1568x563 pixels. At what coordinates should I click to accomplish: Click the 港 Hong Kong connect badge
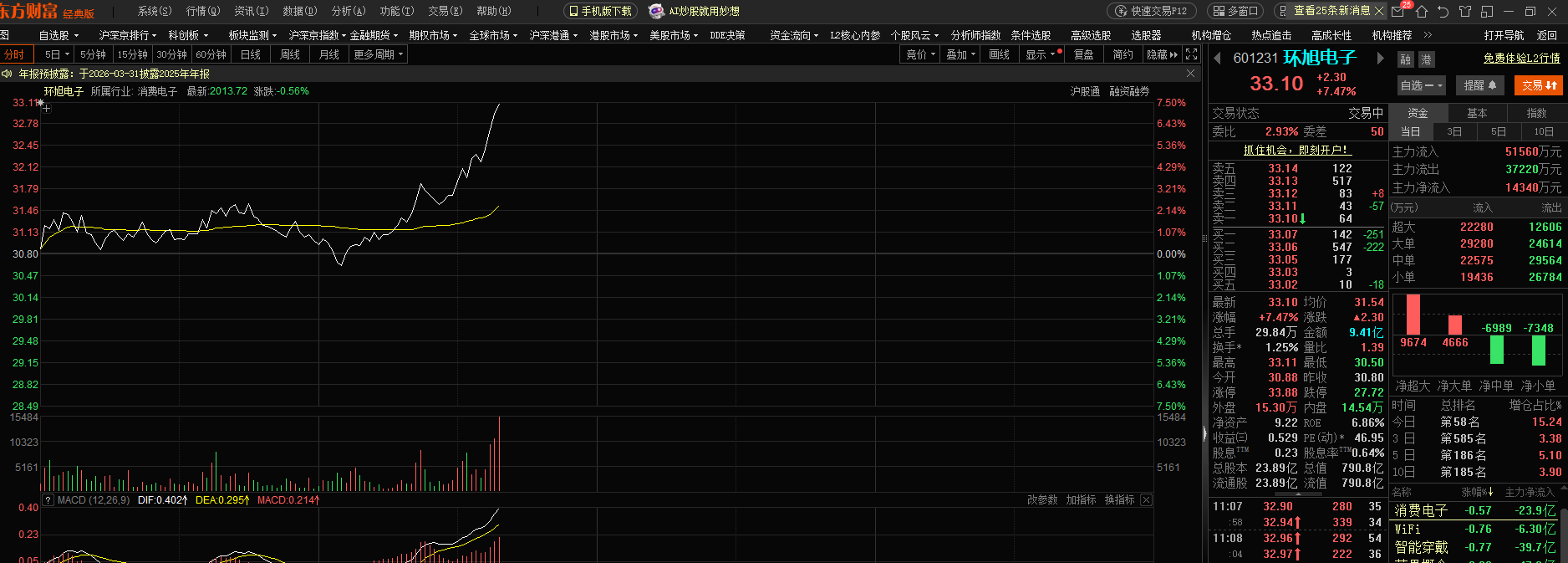(x=1426, y=59)
